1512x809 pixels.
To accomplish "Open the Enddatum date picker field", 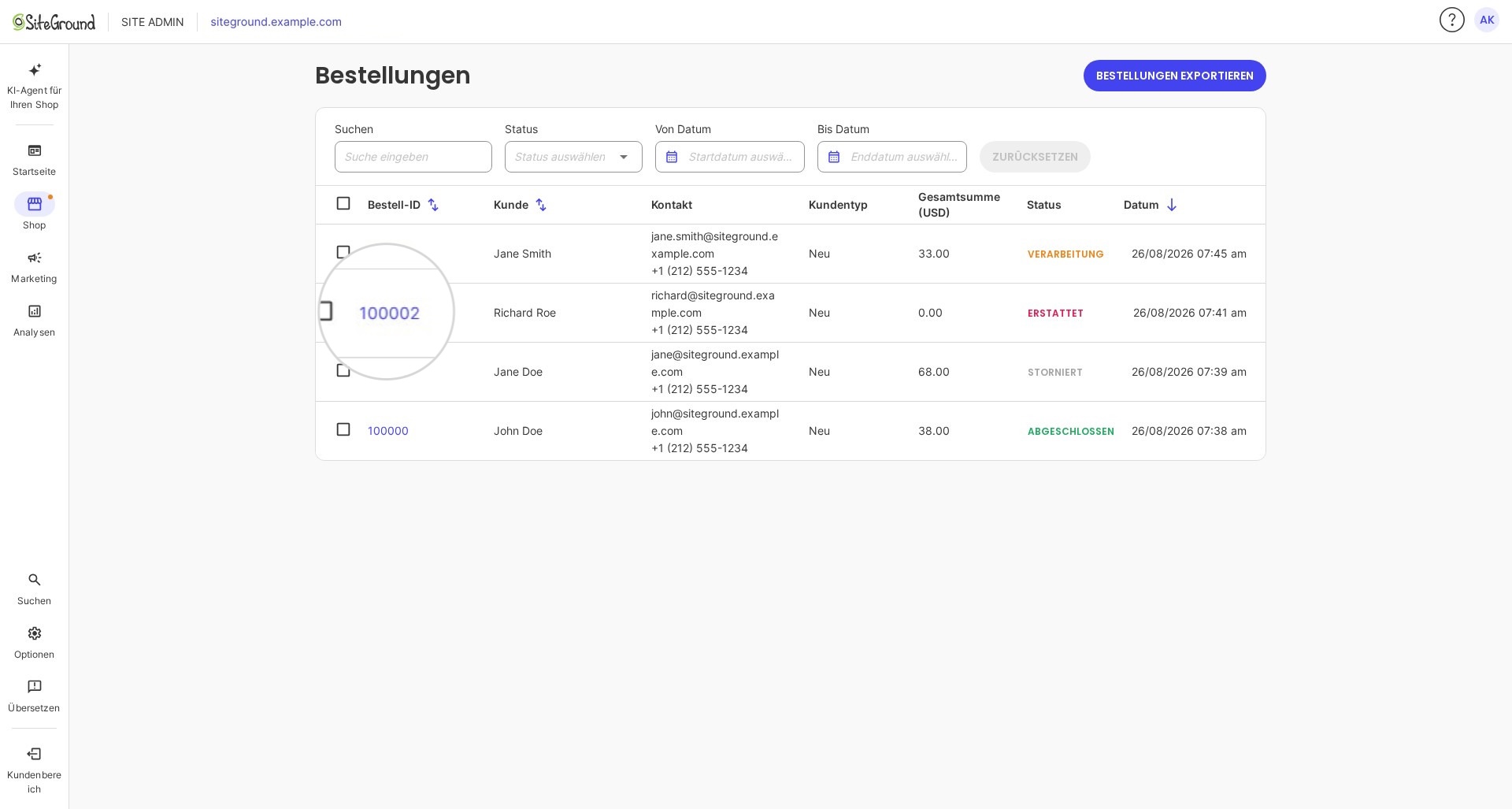I will [892, 157].
